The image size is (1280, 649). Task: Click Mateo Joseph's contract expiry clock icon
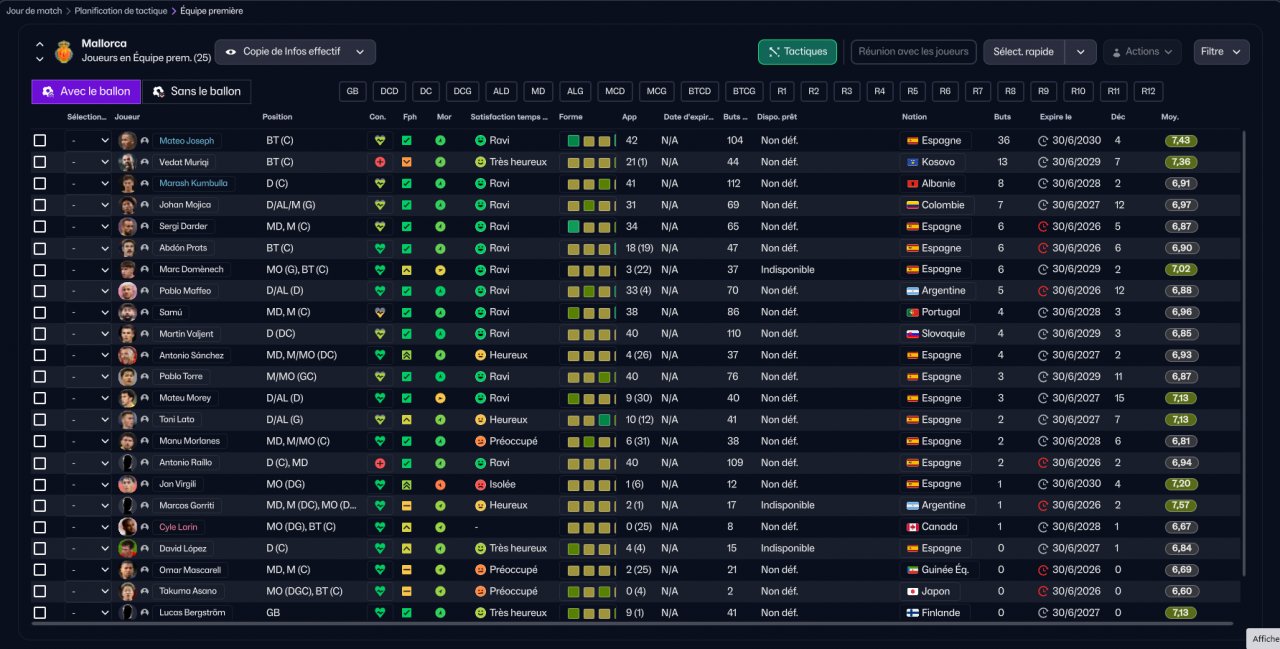click(x=1044, y=141)
